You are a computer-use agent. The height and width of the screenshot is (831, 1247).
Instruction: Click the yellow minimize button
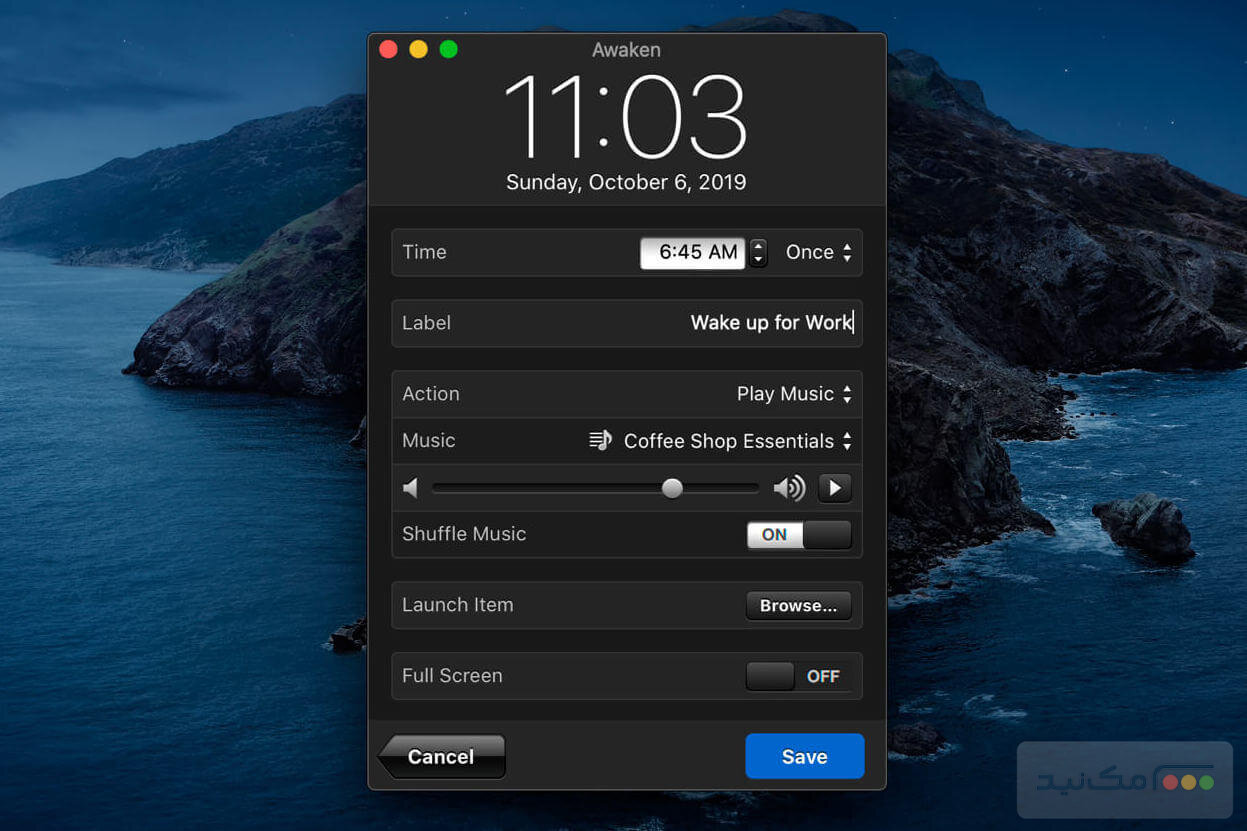[x=418, y=48]
